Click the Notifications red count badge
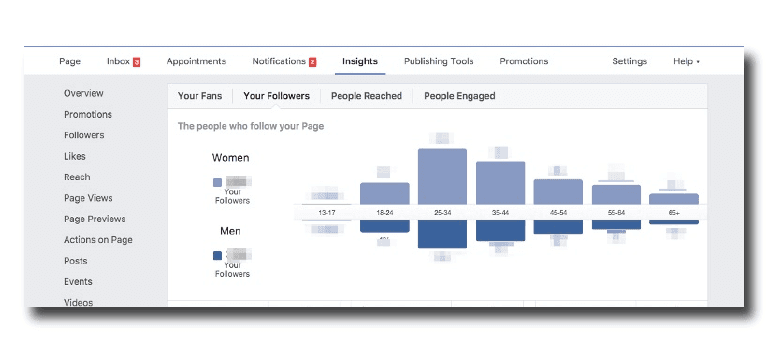The width and height of the screenshot is (770, 360). [312, 62]
